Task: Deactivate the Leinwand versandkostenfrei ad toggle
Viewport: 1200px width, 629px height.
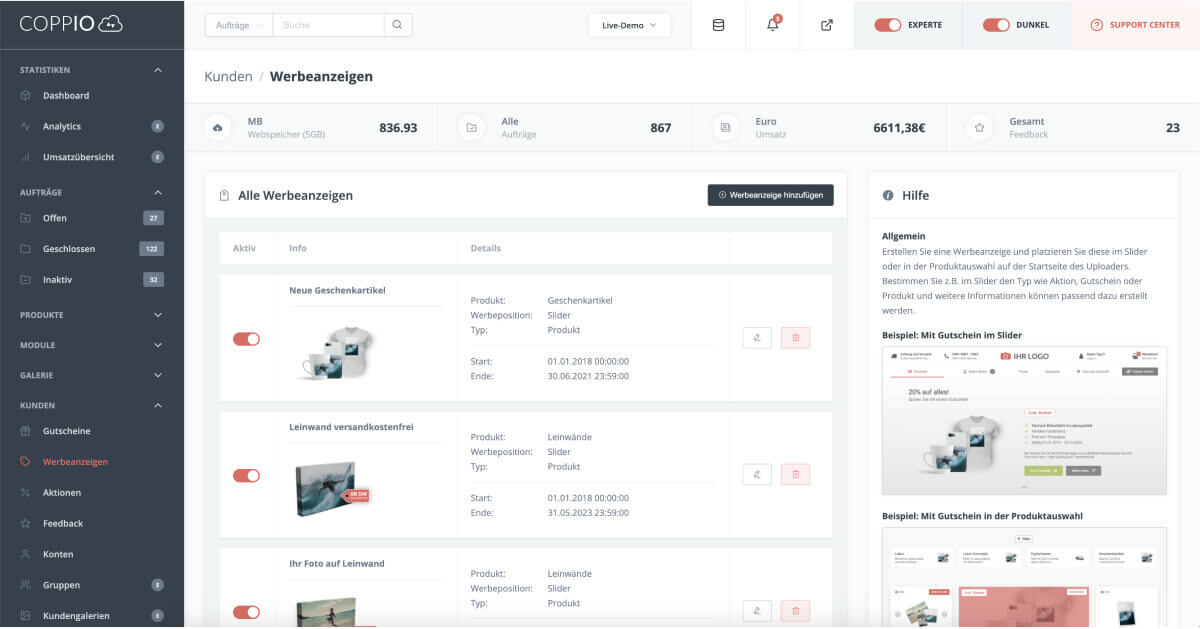Action: 246,476
